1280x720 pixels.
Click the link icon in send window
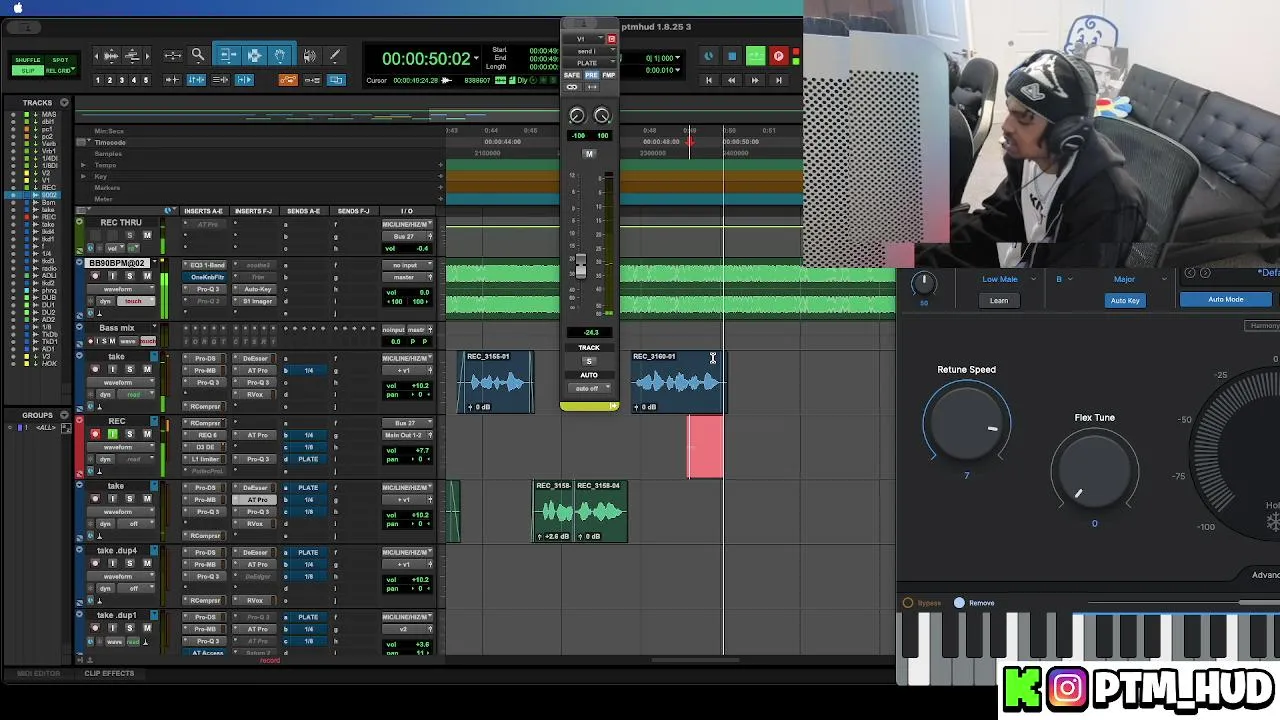click(572, 87)
